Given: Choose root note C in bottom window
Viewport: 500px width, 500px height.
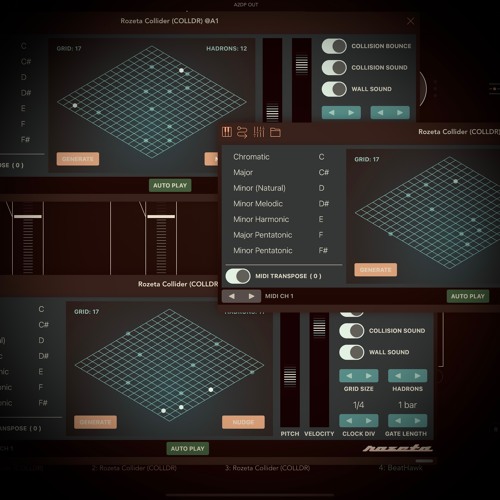Looking at the screenshot, I should tap(41, 309).
